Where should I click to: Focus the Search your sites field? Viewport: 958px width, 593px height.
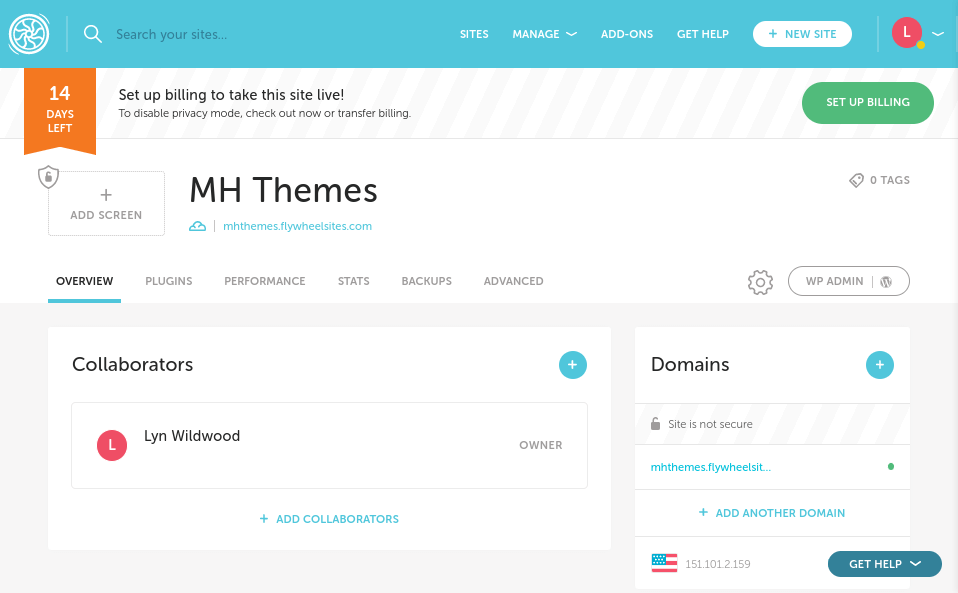coord(172,34)
